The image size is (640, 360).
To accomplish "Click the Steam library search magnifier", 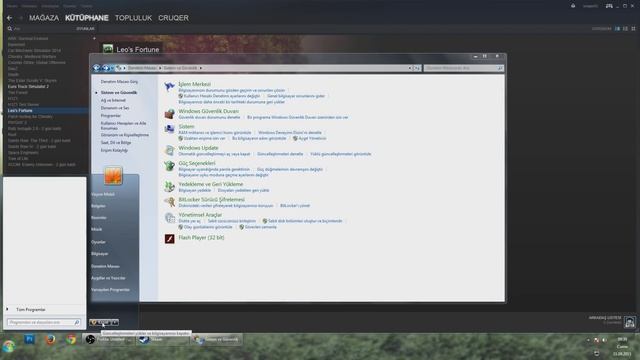I will pyautogui.click(x=10, y=29).
